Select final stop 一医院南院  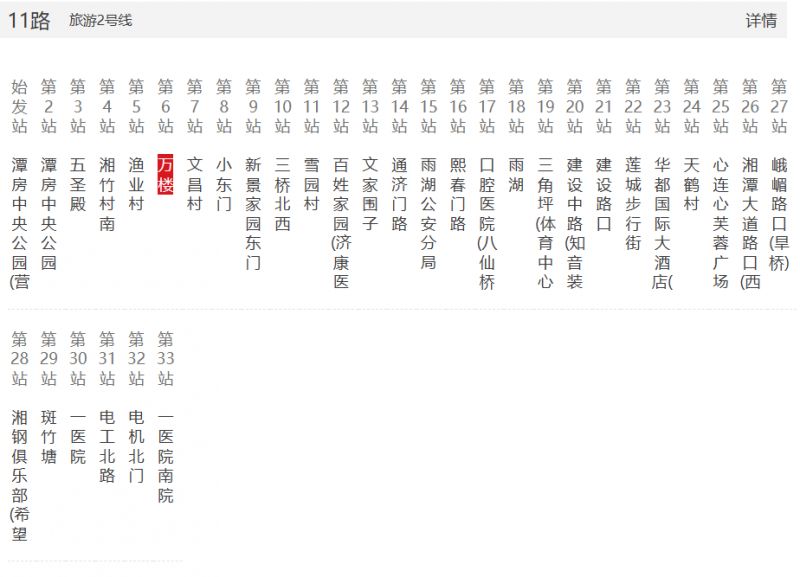pos(166,456)
